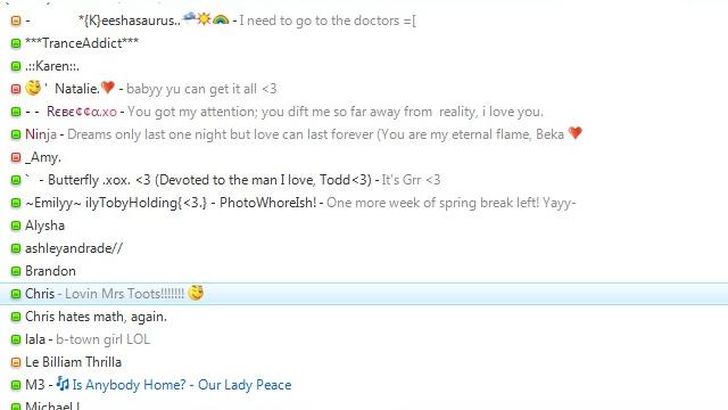Click the green status icon beside TranceAddict
The height and width of the screenshot is (410, 728).
coord(16,44)
